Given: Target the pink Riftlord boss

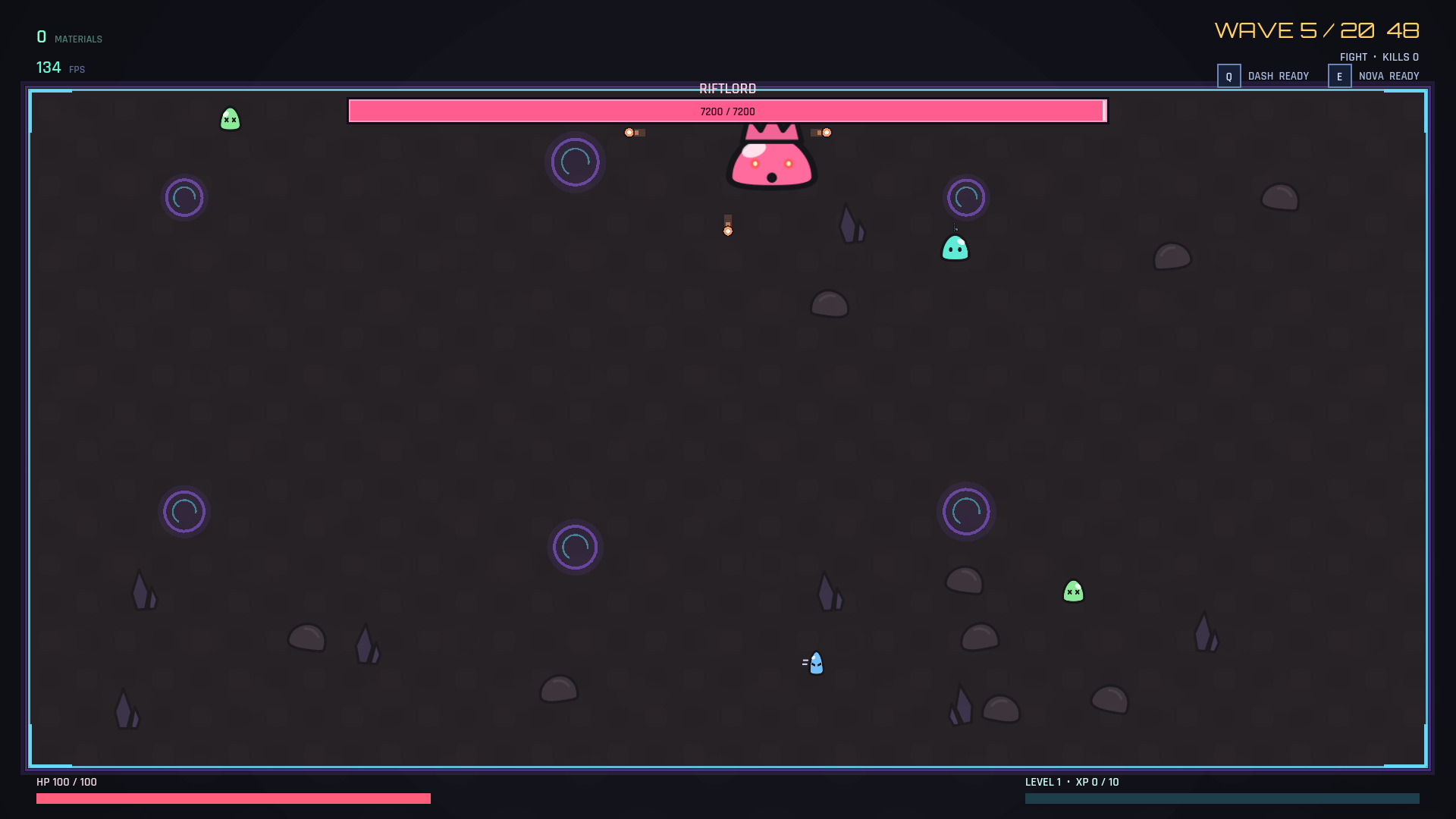Looking at the screenshot, I should click(x=771, y=156).
